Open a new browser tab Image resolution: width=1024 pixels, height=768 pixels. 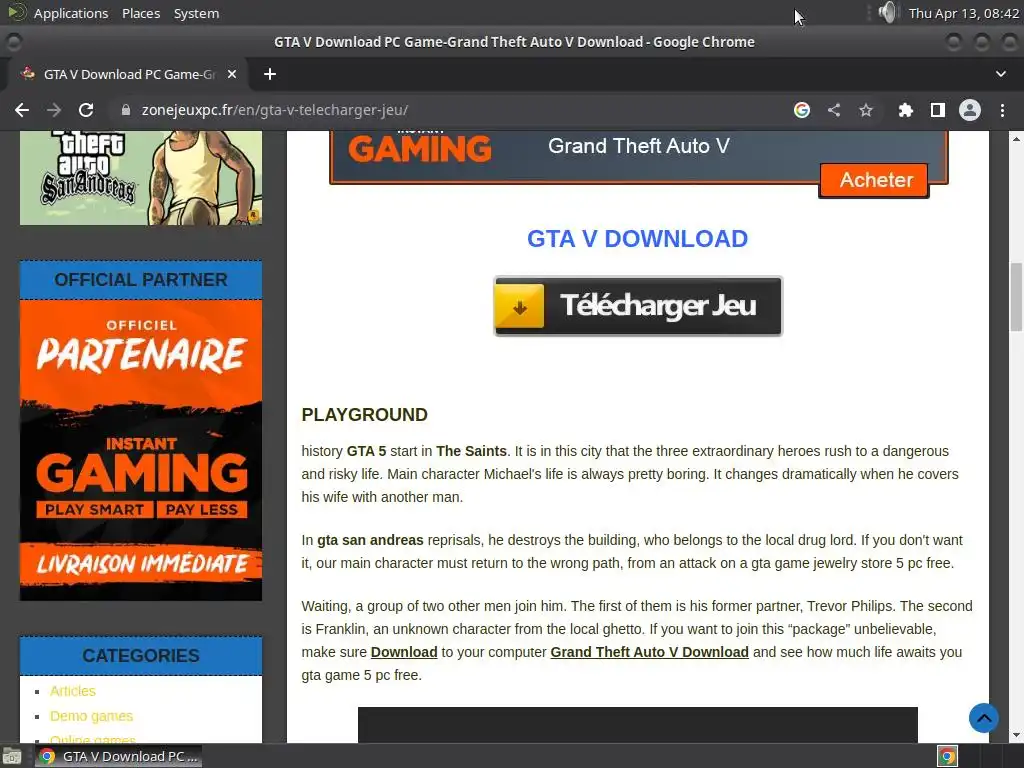point(270,74)
